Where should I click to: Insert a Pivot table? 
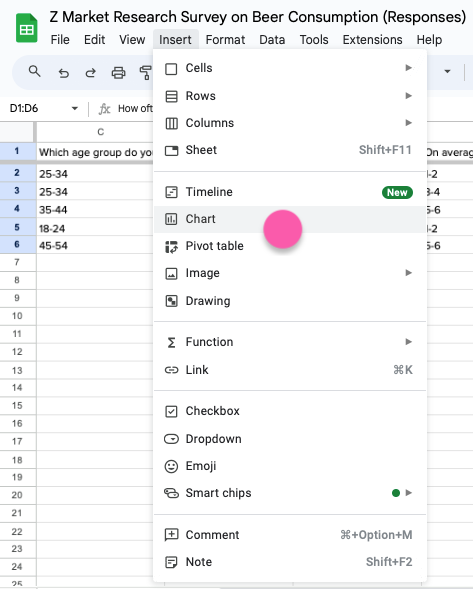290,246
